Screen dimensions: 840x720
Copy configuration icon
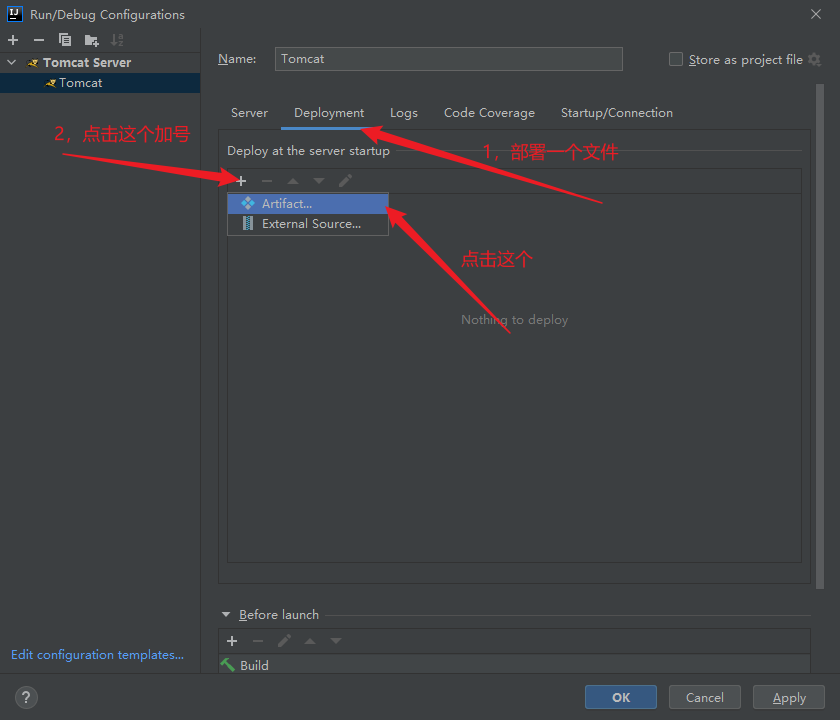coord(65,40)
